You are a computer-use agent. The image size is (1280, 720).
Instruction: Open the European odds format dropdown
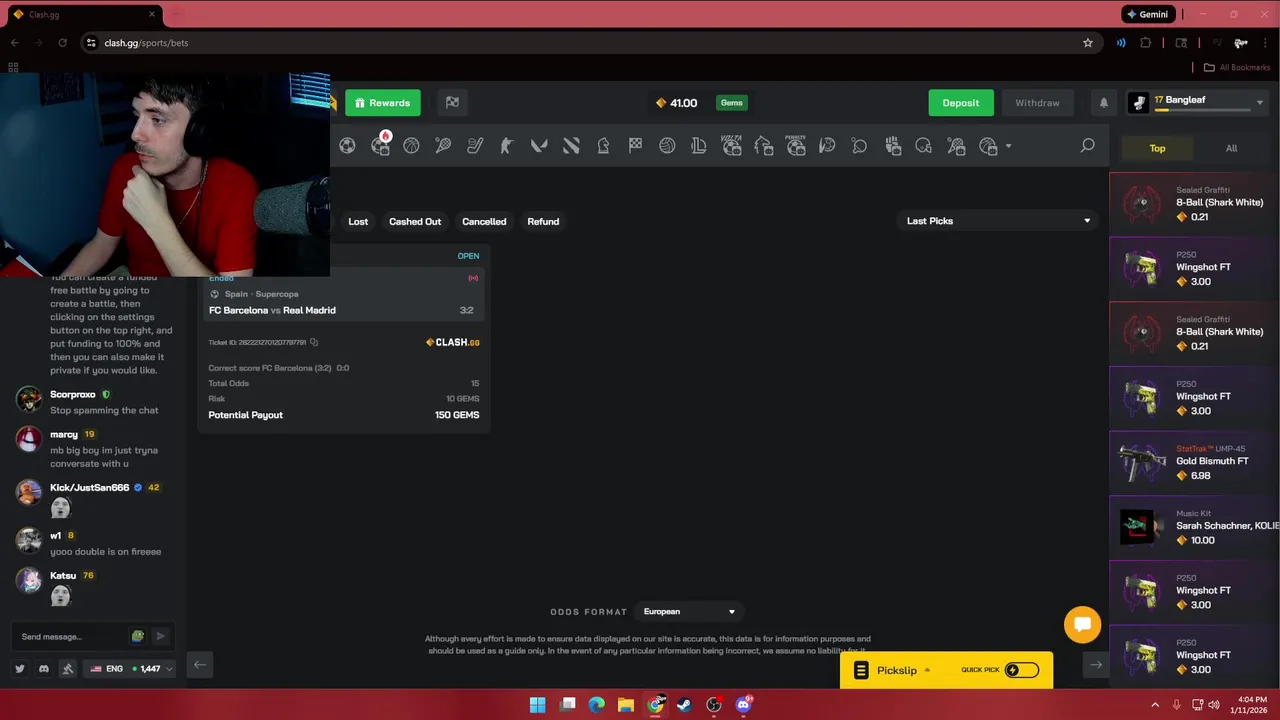click(x=689, y=612)
